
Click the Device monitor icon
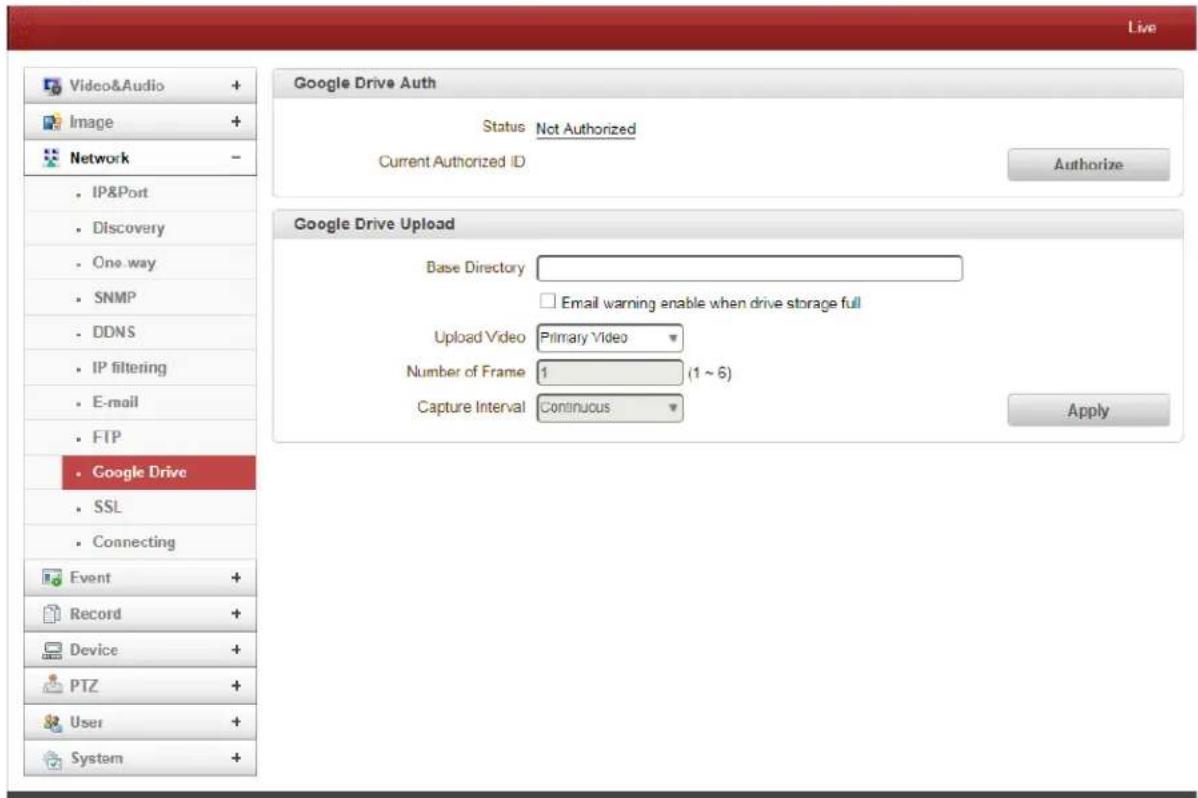[52, 650]
